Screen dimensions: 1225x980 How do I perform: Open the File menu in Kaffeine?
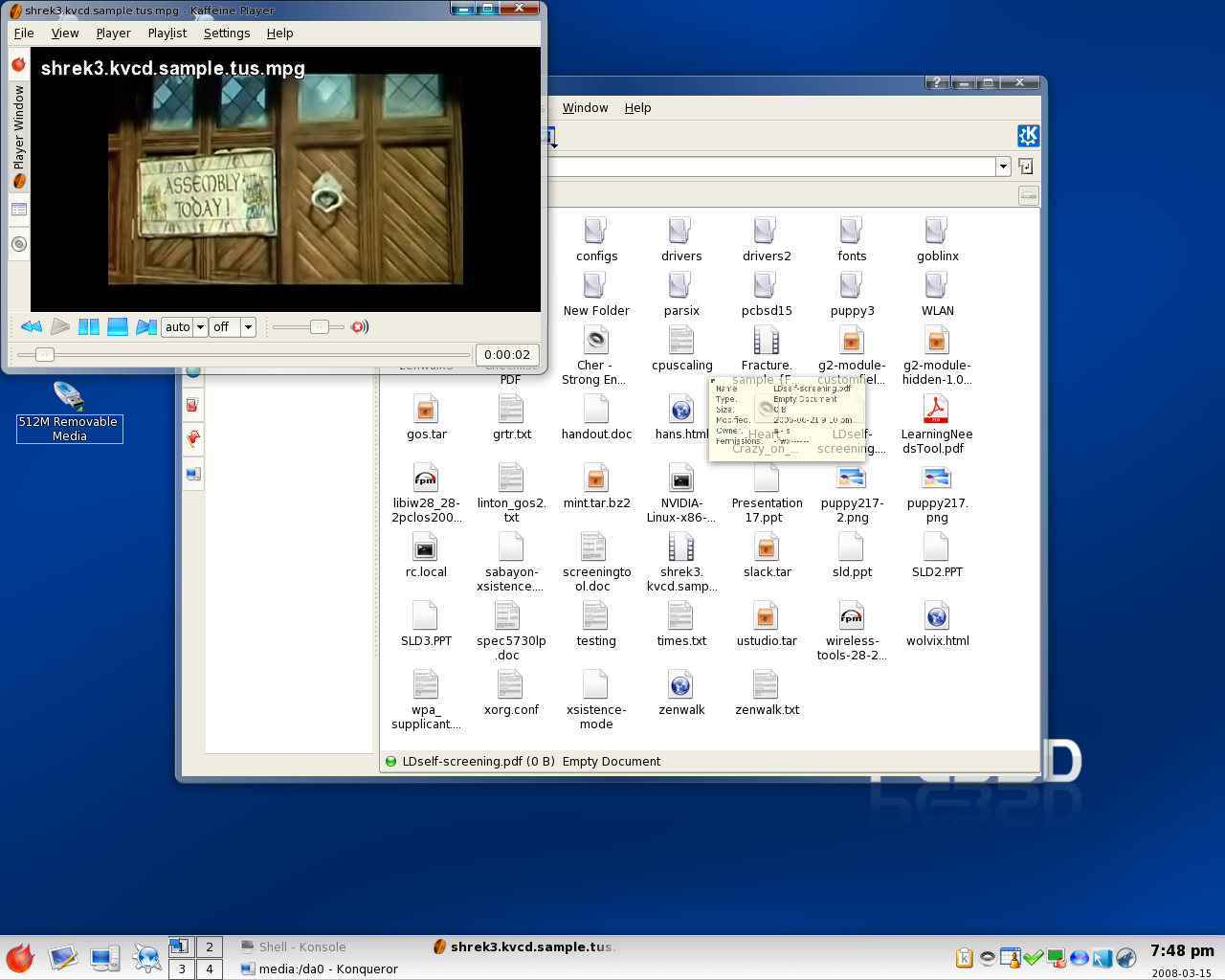click(24, 33)
